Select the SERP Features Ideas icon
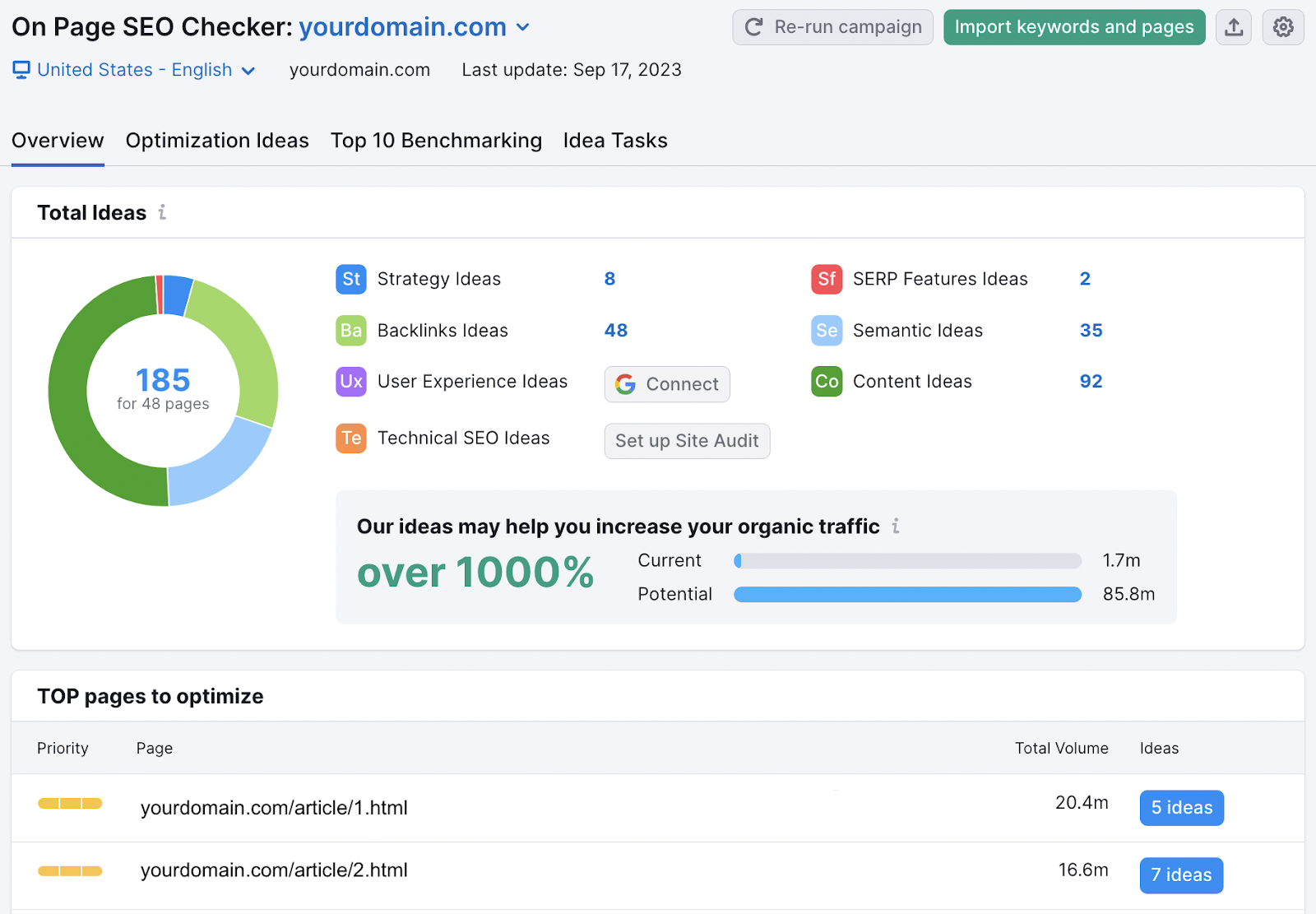 (826, 279)
